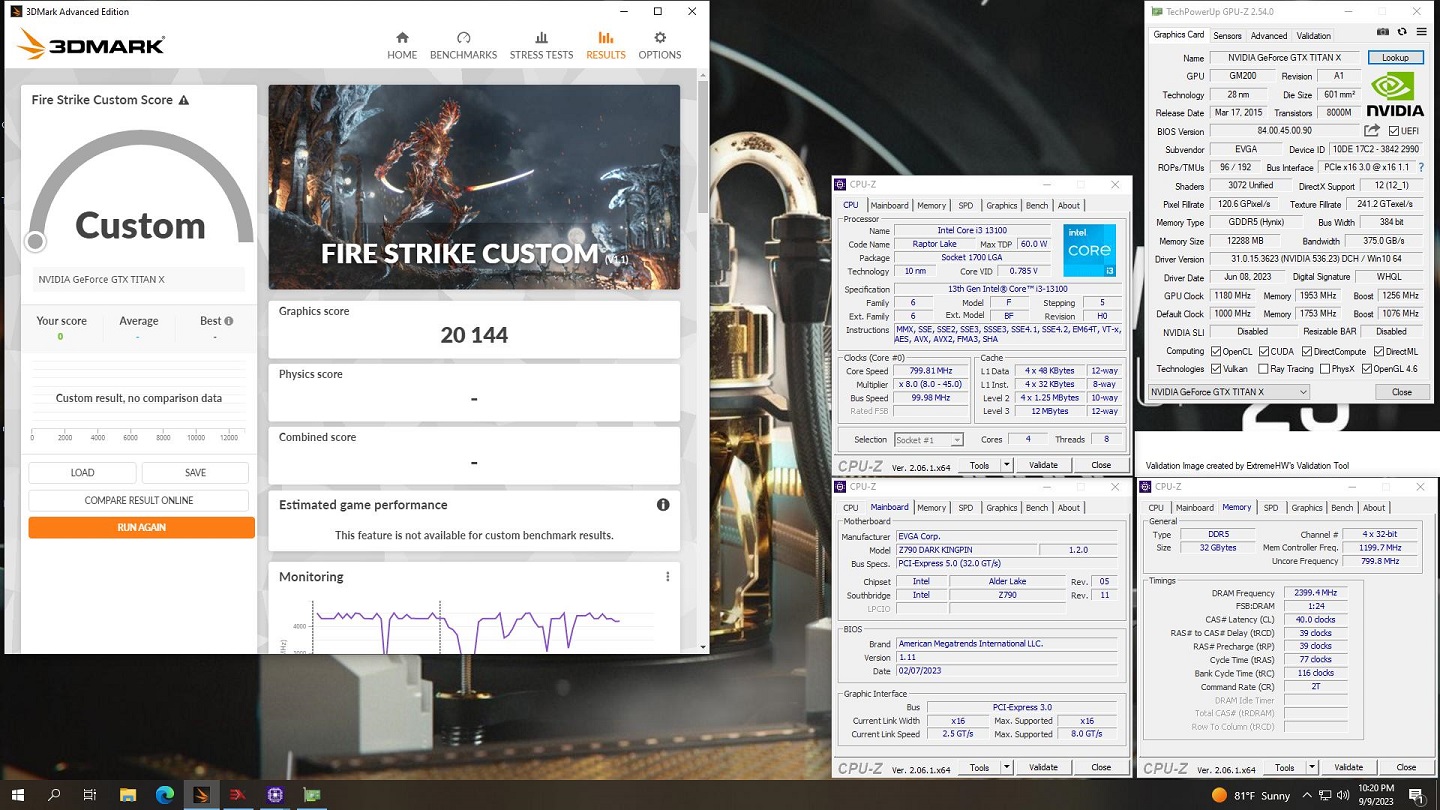Click the GPU-Z BIOS share/export icon
1440x810 pixels.
1372,131
